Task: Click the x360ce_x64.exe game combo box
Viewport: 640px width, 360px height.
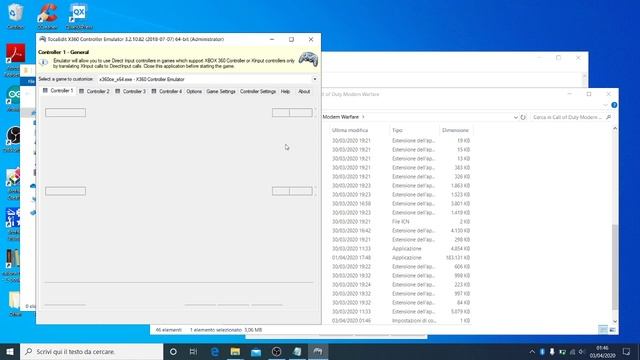Action: tap(207, 79)
